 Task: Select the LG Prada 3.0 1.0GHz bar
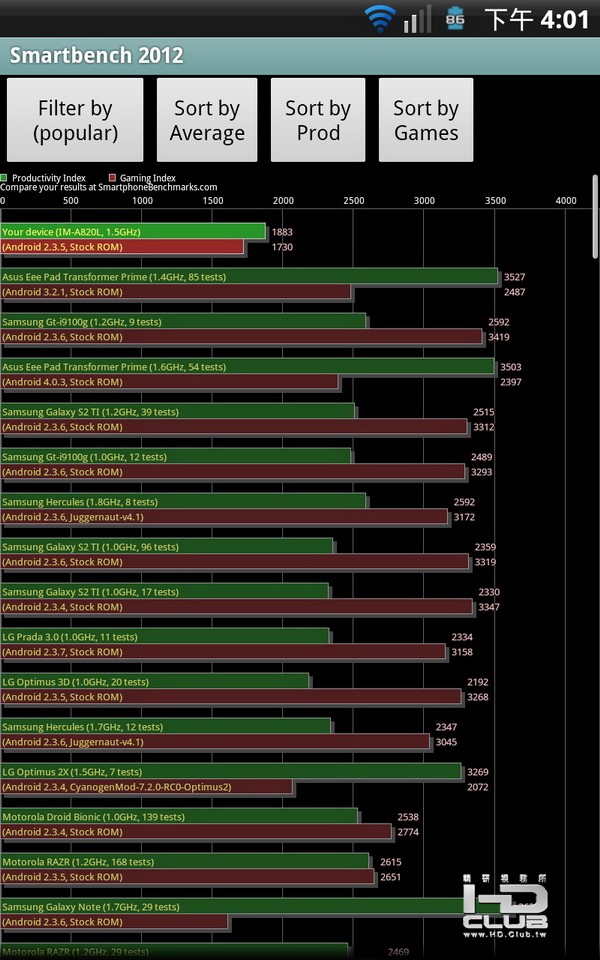(x=165, y=637)
